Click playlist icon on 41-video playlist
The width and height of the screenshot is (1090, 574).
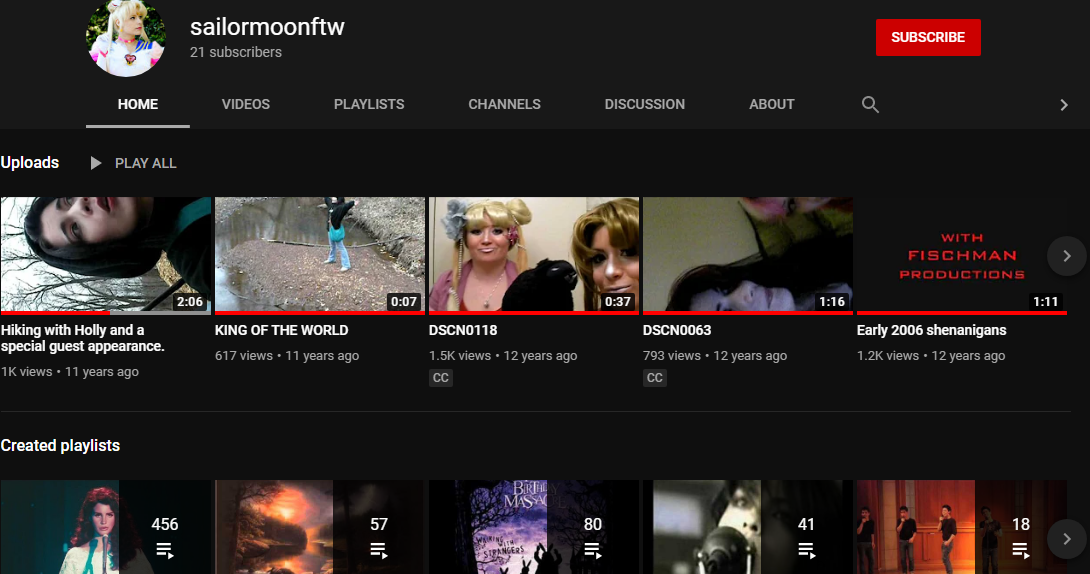tap(806, 550)
